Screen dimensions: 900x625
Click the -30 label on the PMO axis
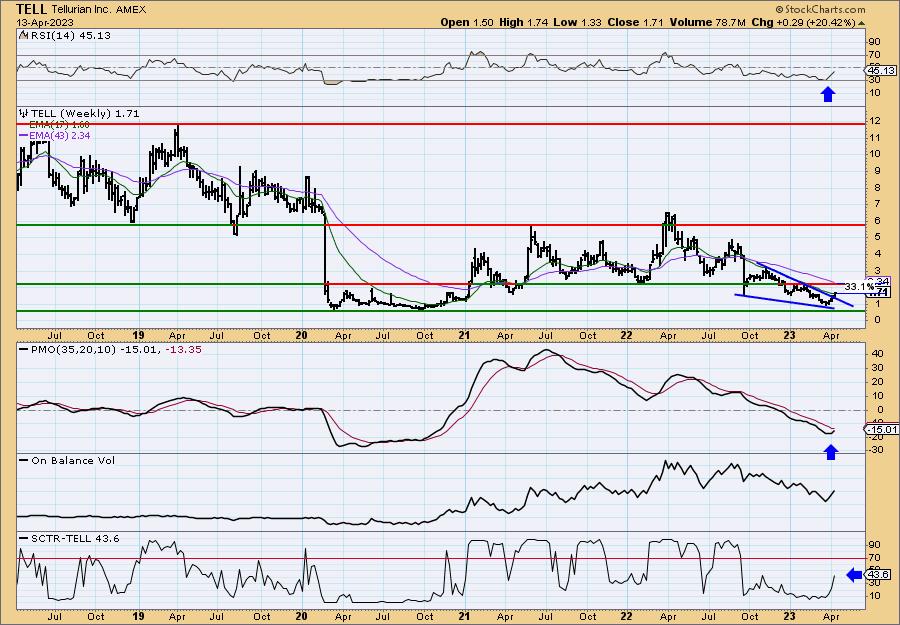(x=875, y=449)
